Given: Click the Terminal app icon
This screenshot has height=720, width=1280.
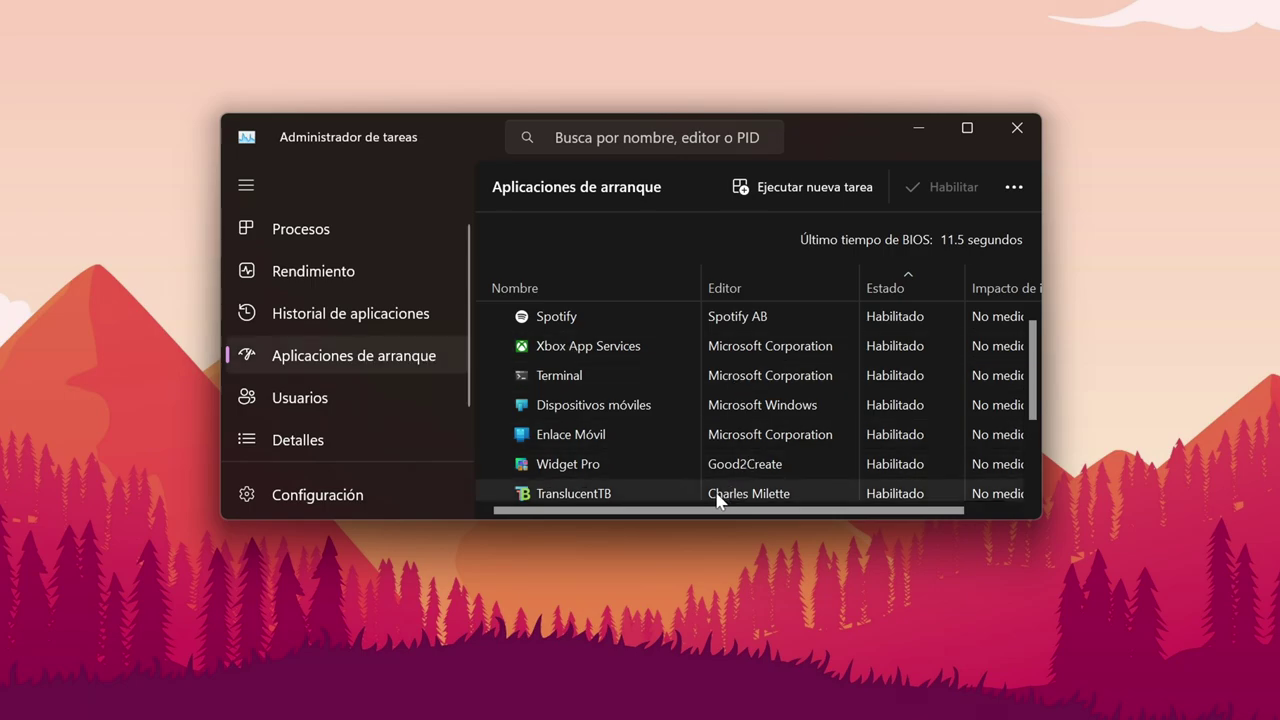Looking at the screenshot, I should coord(521,375).
